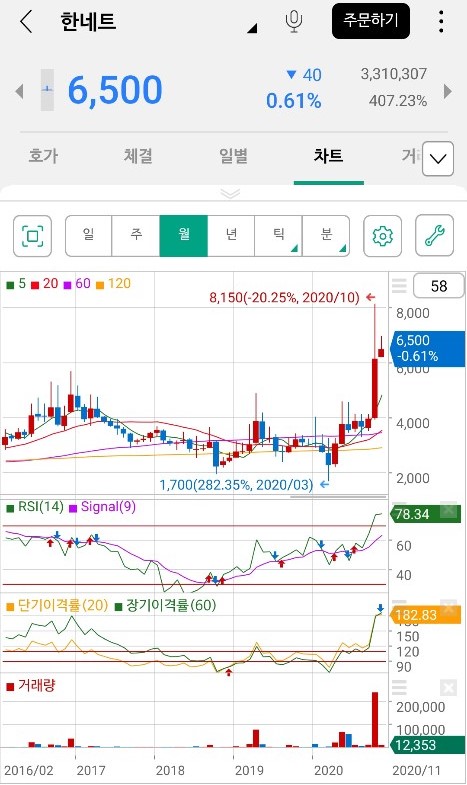This screenshot has width=467, height=785.
Task: Go to previous stock with left triangle
Action: click(x=19, y=92)
